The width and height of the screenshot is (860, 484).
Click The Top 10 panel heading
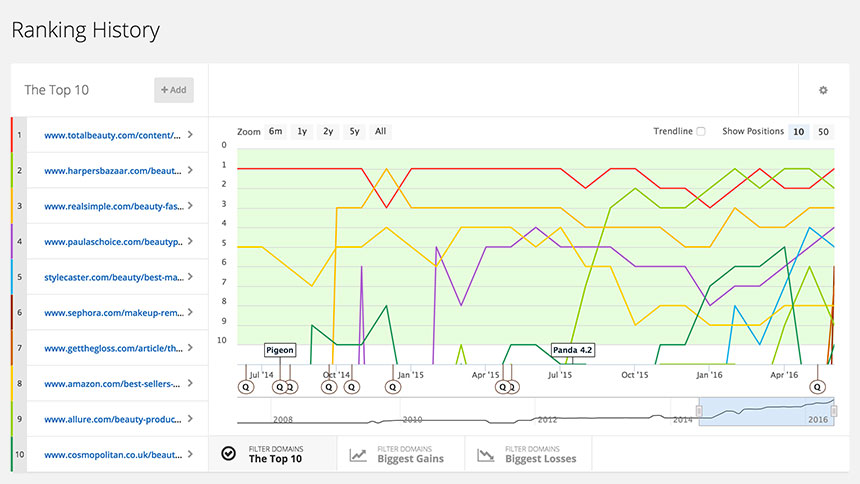pyautogui.click(x=56, y=90)
